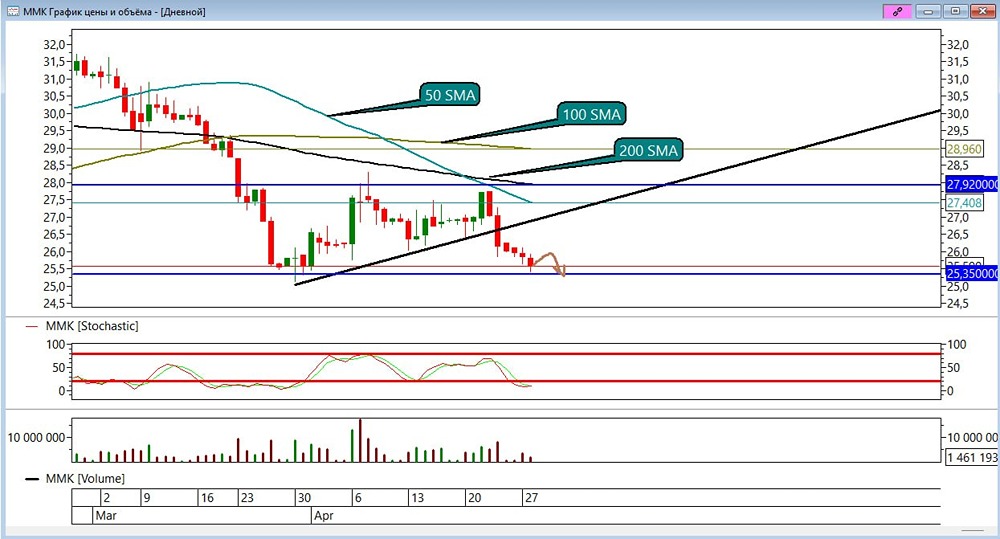
Task: Click date marker 30 on time axis
Action: 304,498
